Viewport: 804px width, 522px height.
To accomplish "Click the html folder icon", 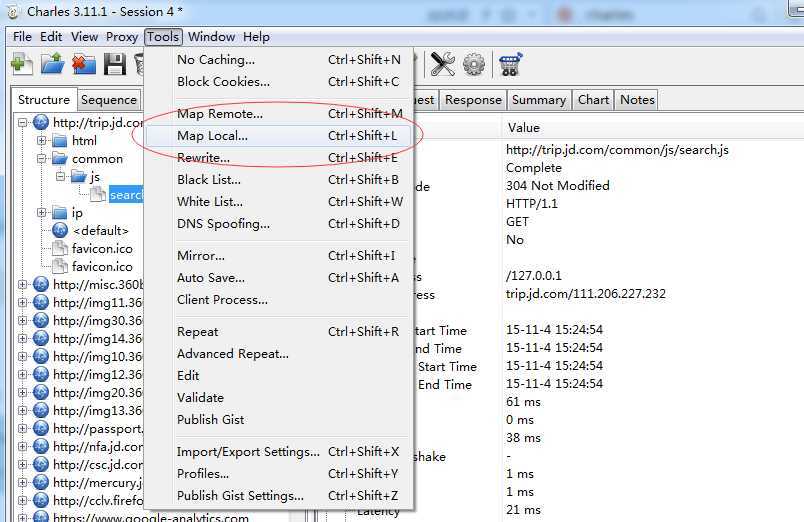I will tap(60, 140).
